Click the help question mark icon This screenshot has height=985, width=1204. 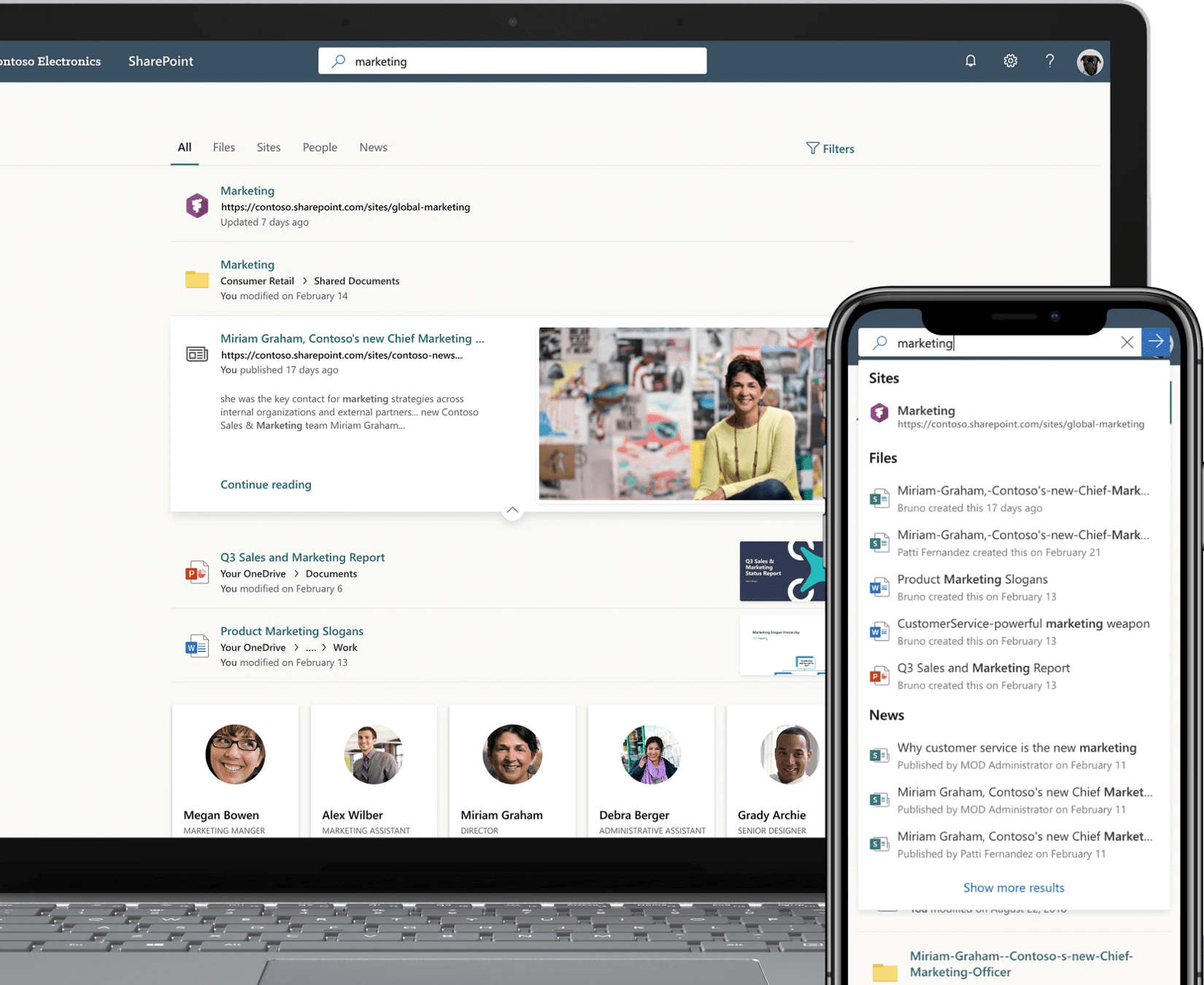coord(1050,61)
